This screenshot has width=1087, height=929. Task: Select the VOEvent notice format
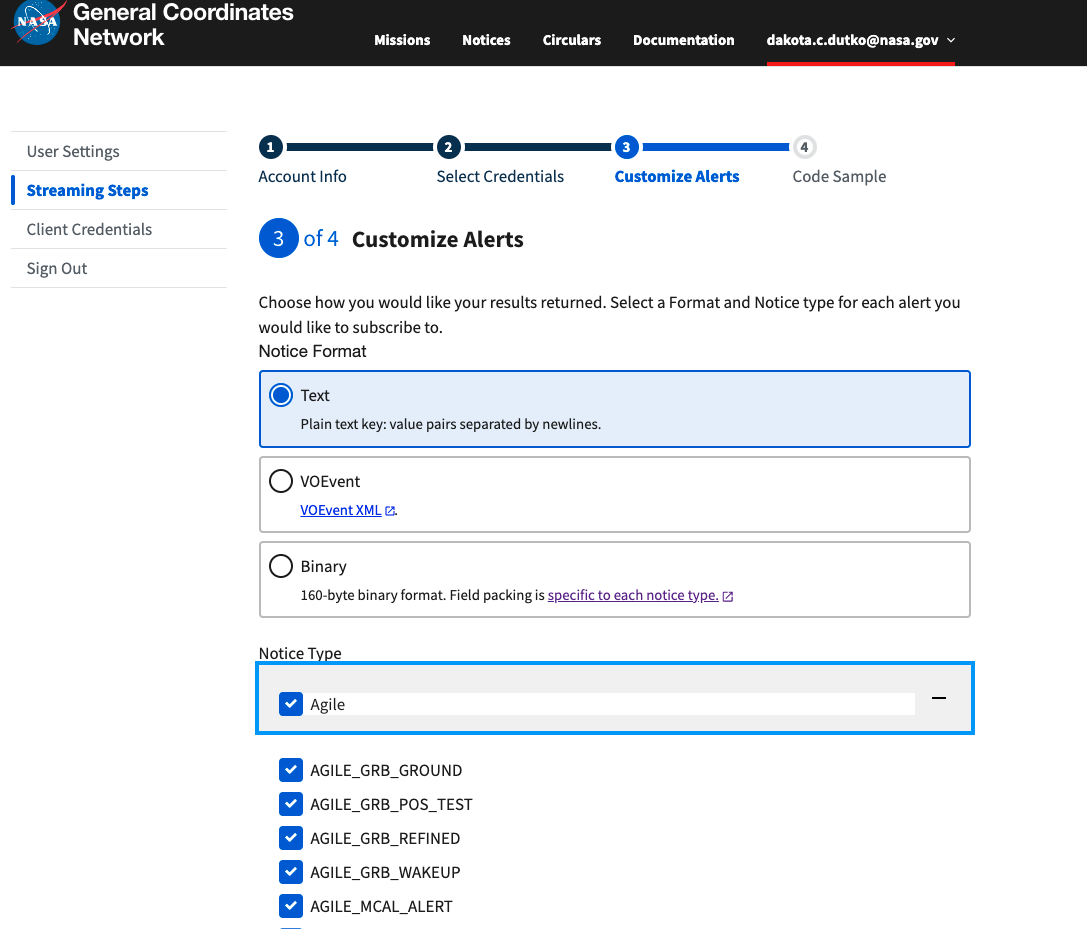[281, 481]
